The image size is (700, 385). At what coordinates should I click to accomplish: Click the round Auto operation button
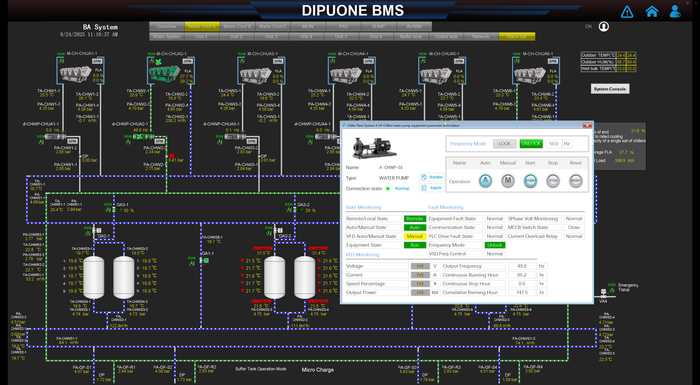(485, 181)
